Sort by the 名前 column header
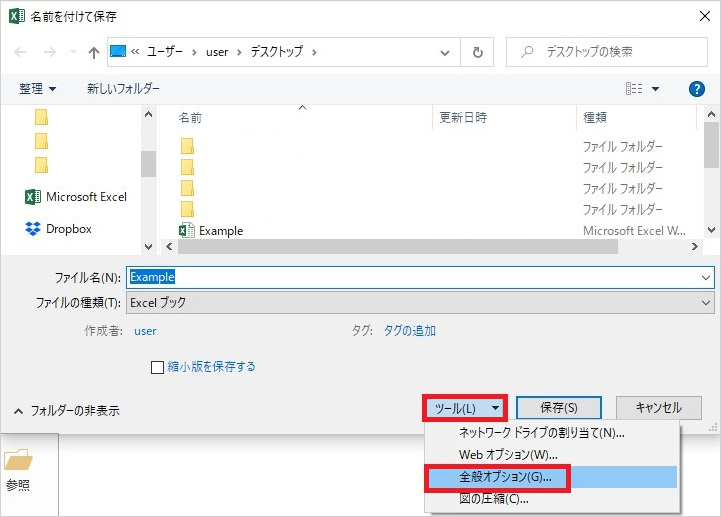The image size is (721, 517). tap(190, 118)
